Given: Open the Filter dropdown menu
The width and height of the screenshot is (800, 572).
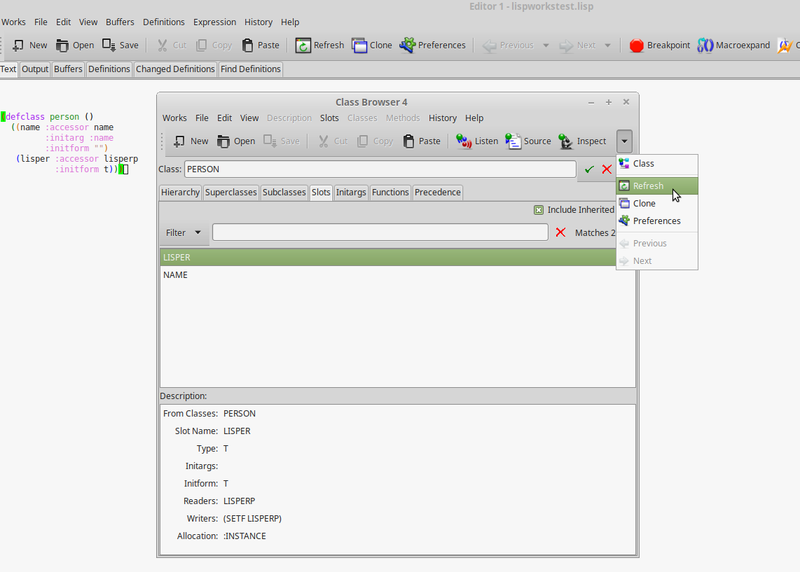Looking at the screenshot, I should pos(184,232).
